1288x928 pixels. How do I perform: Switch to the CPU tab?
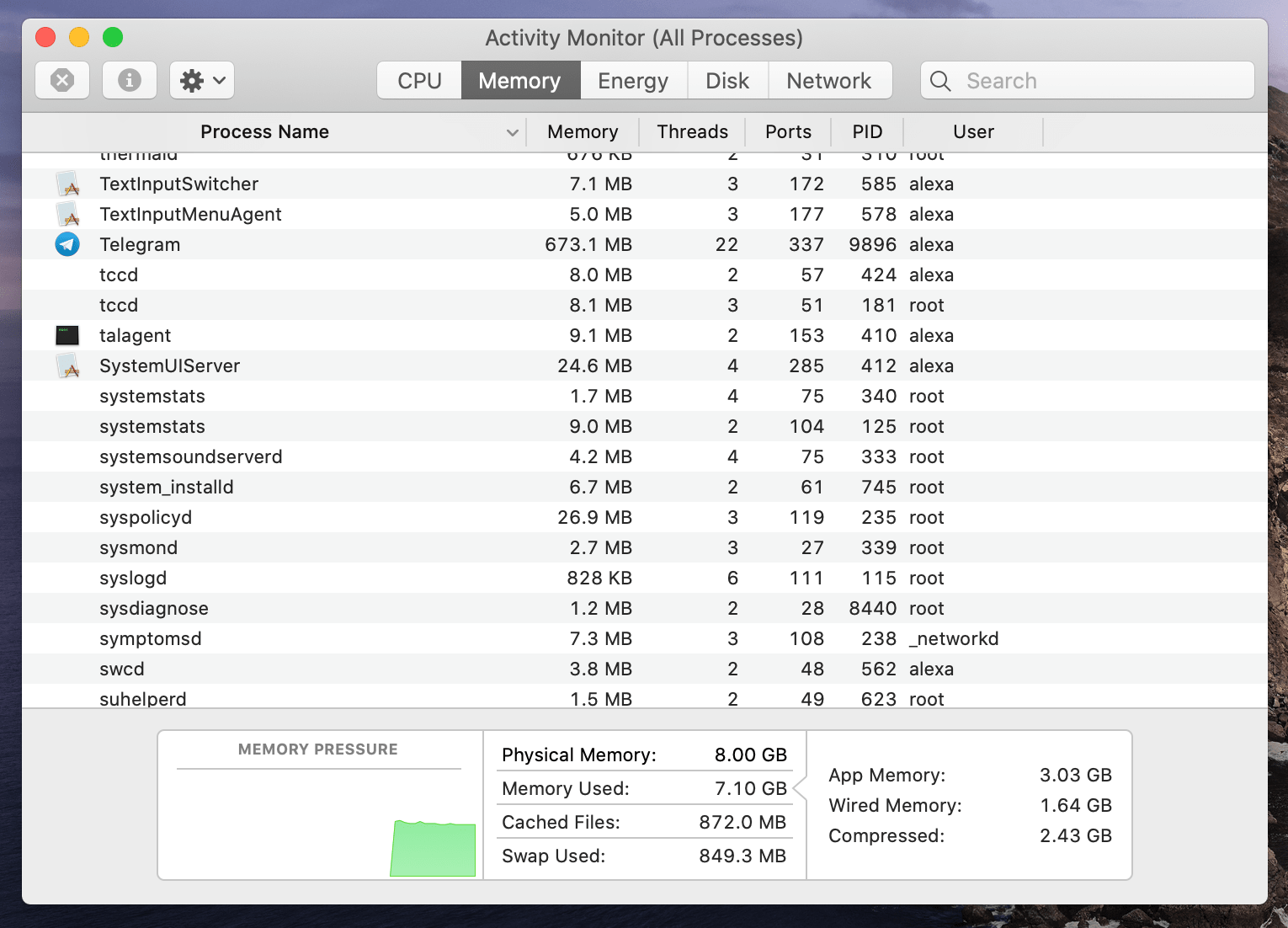pyautogui.click(x=418, y=80)
